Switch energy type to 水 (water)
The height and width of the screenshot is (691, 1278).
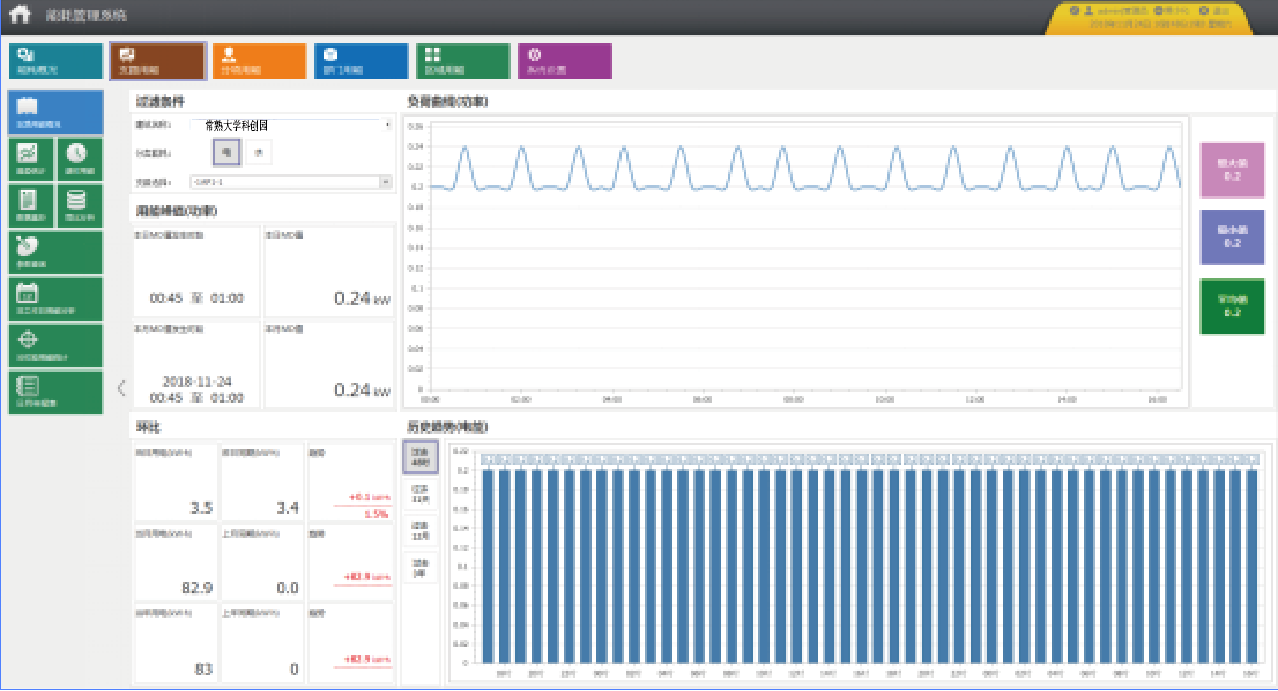click(x=257, y=153)
